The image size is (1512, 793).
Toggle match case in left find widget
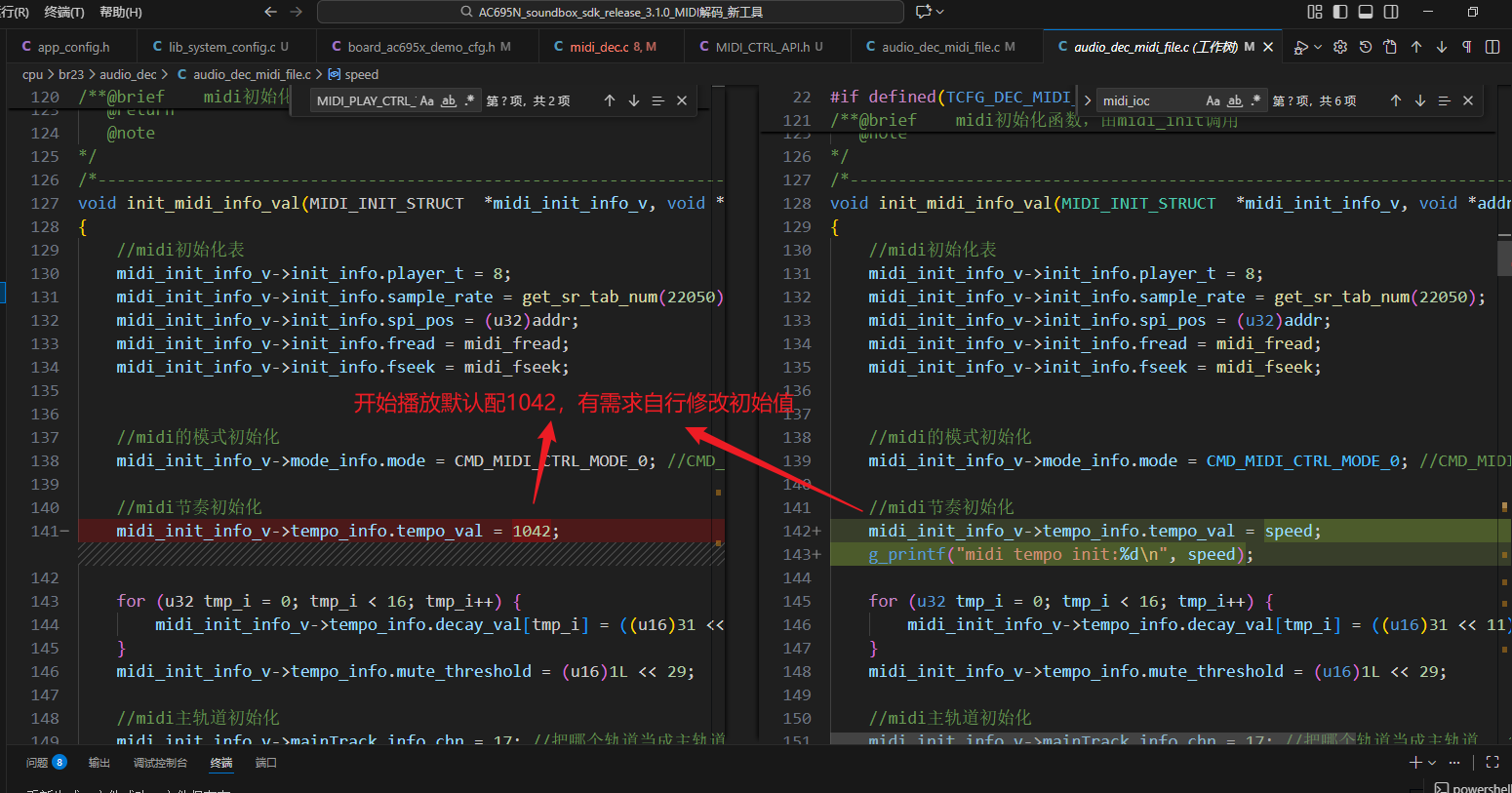(x=427, y=100)
